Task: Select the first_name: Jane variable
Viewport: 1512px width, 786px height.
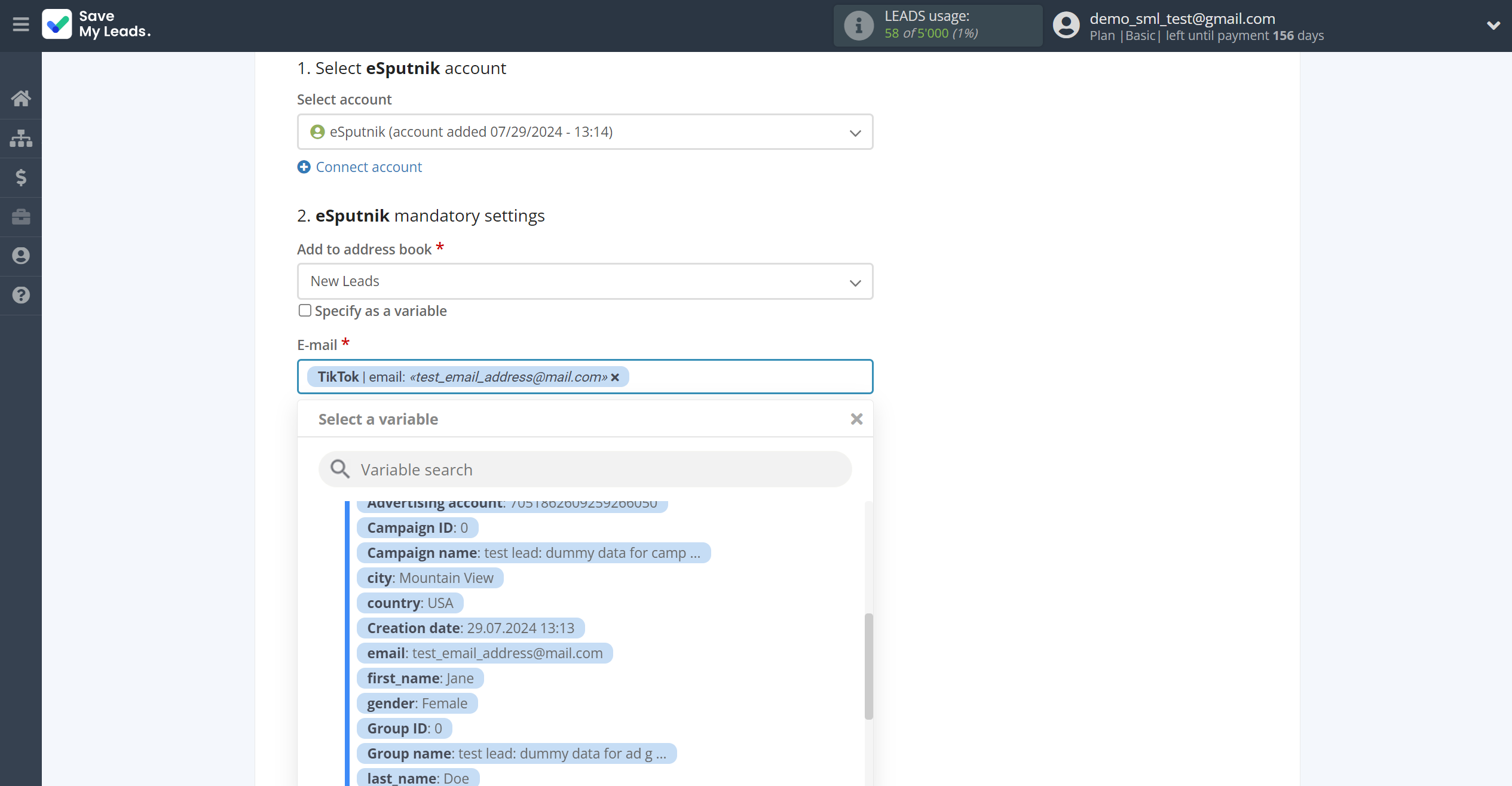Action: [420, 678]
